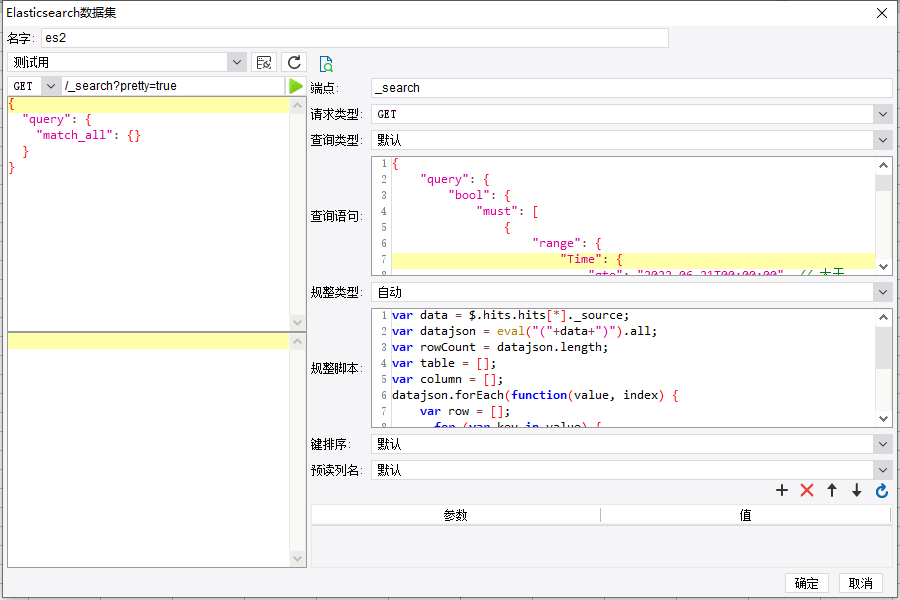Click scroll-down arrow of the left result pane
The image size is (900, 600).
click(x=297, y=558)
